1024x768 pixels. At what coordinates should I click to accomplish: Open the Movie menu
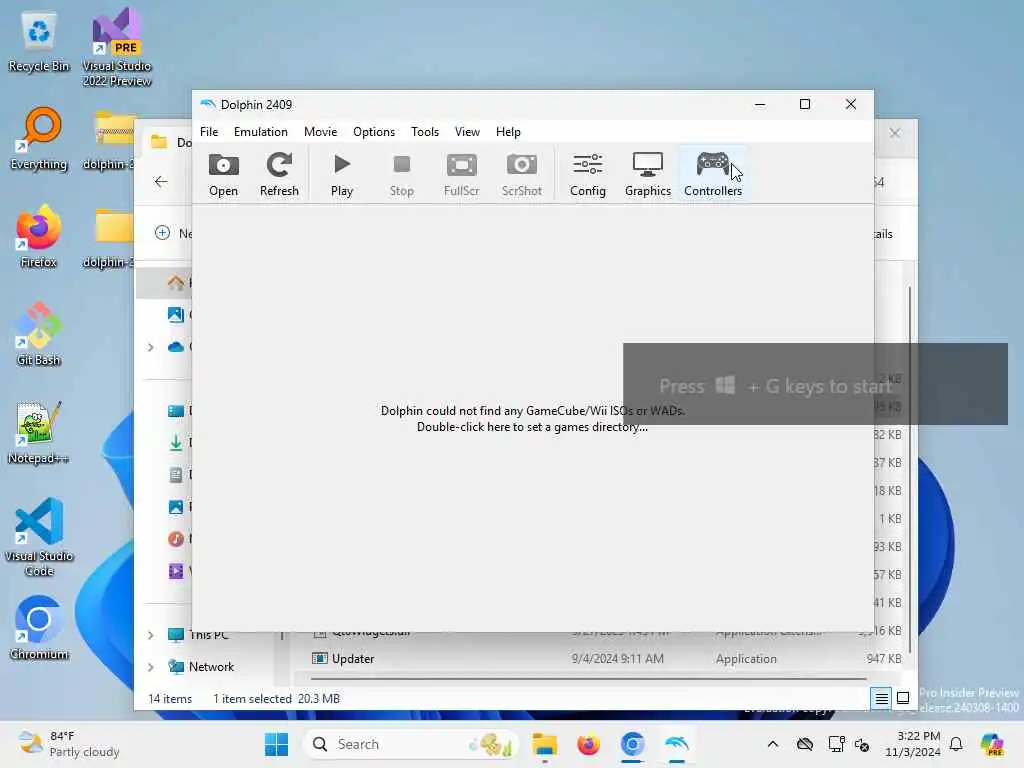[x=321, y=132]
